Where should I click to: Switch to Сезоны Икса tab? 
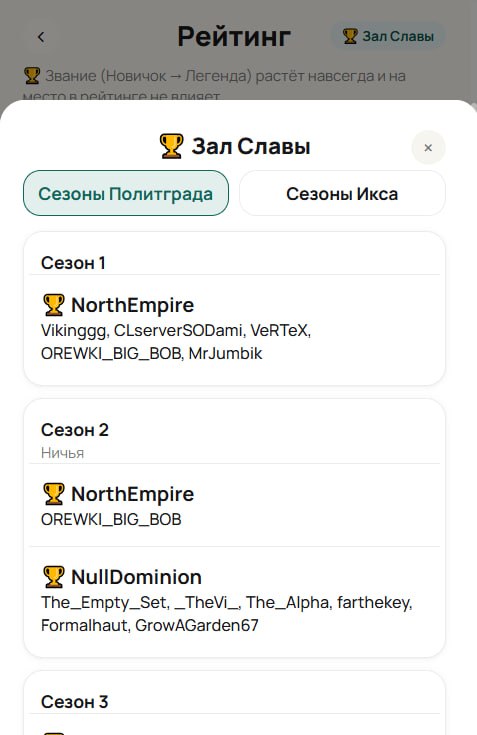point(342,193)
